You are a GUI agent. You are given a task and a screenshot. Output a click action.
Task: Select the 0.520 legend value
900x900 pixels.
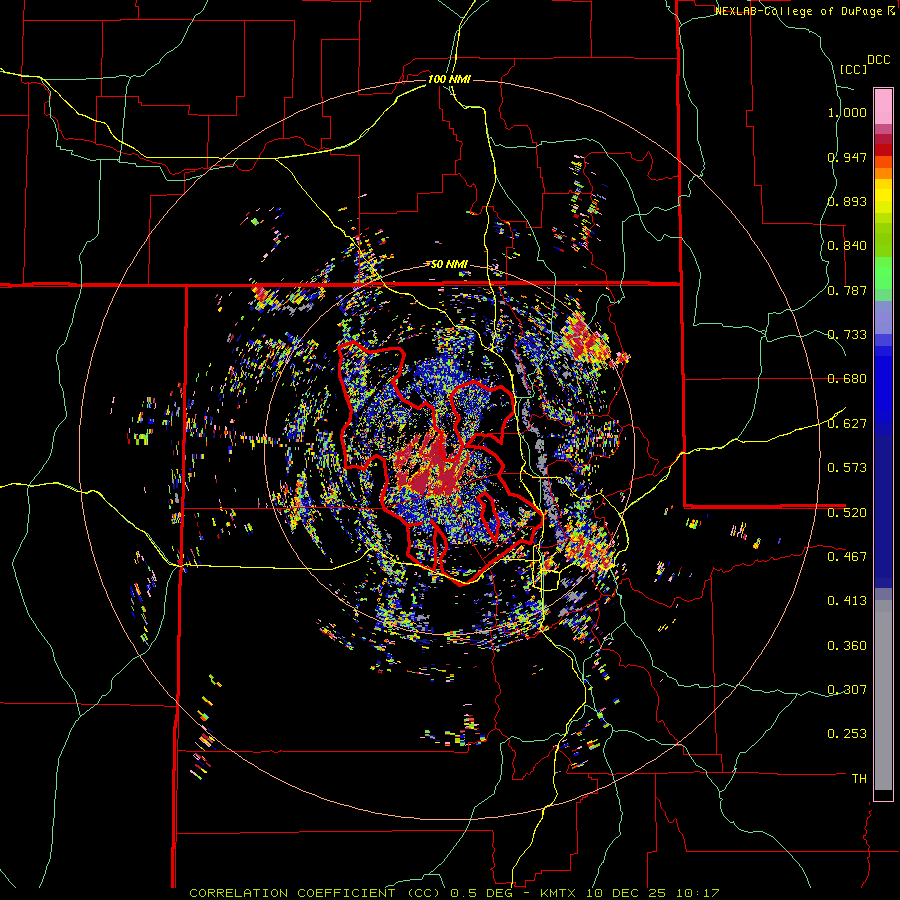click(847, 512)
